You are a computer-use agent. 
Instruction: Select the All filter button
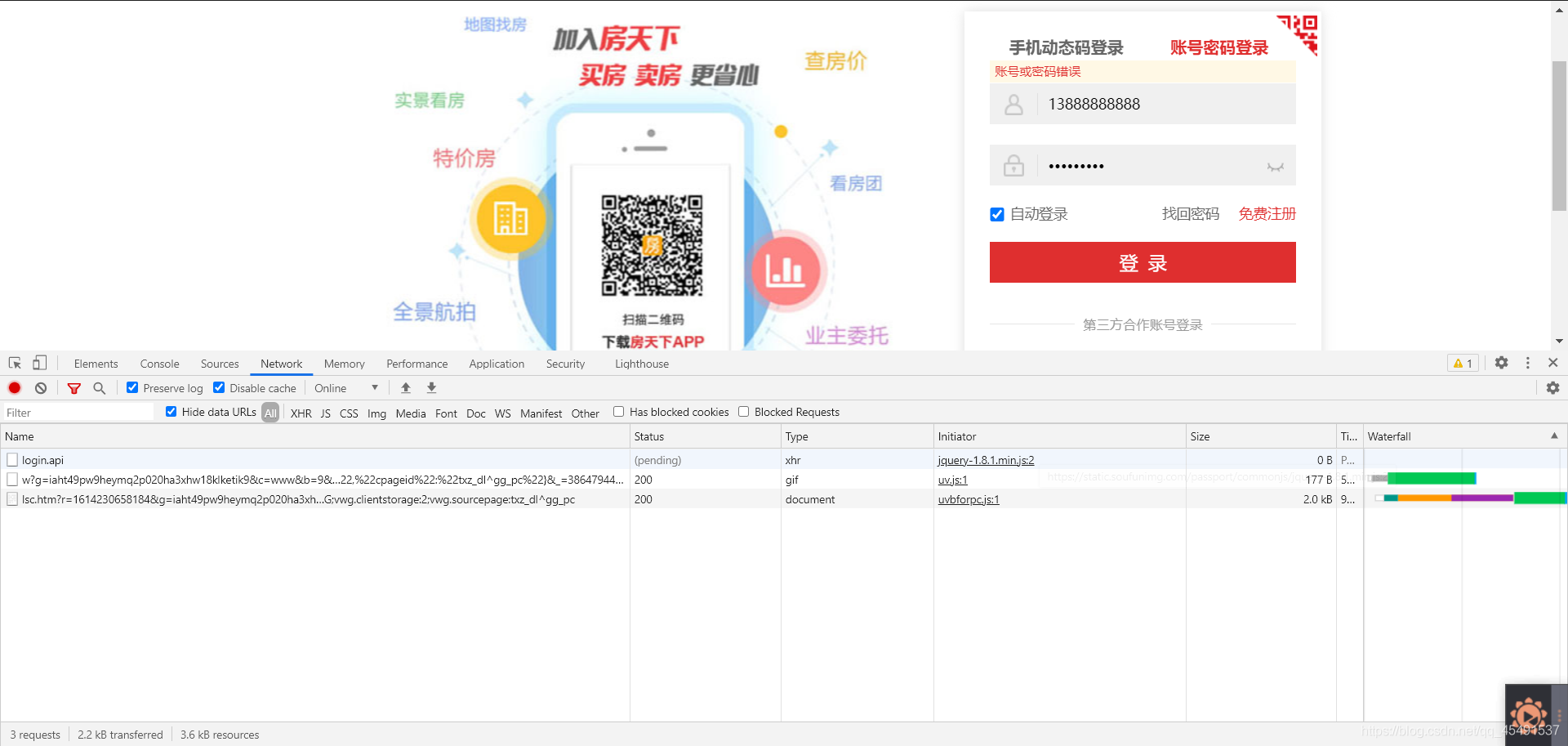270,413
